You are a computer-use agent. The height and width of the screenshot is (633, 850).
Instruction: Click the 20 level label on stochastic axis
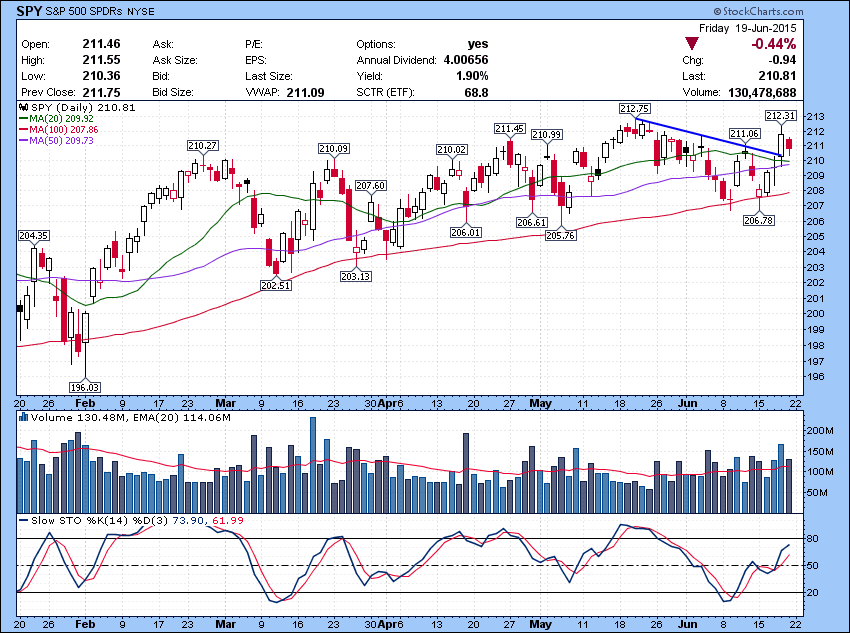[813, 593]
